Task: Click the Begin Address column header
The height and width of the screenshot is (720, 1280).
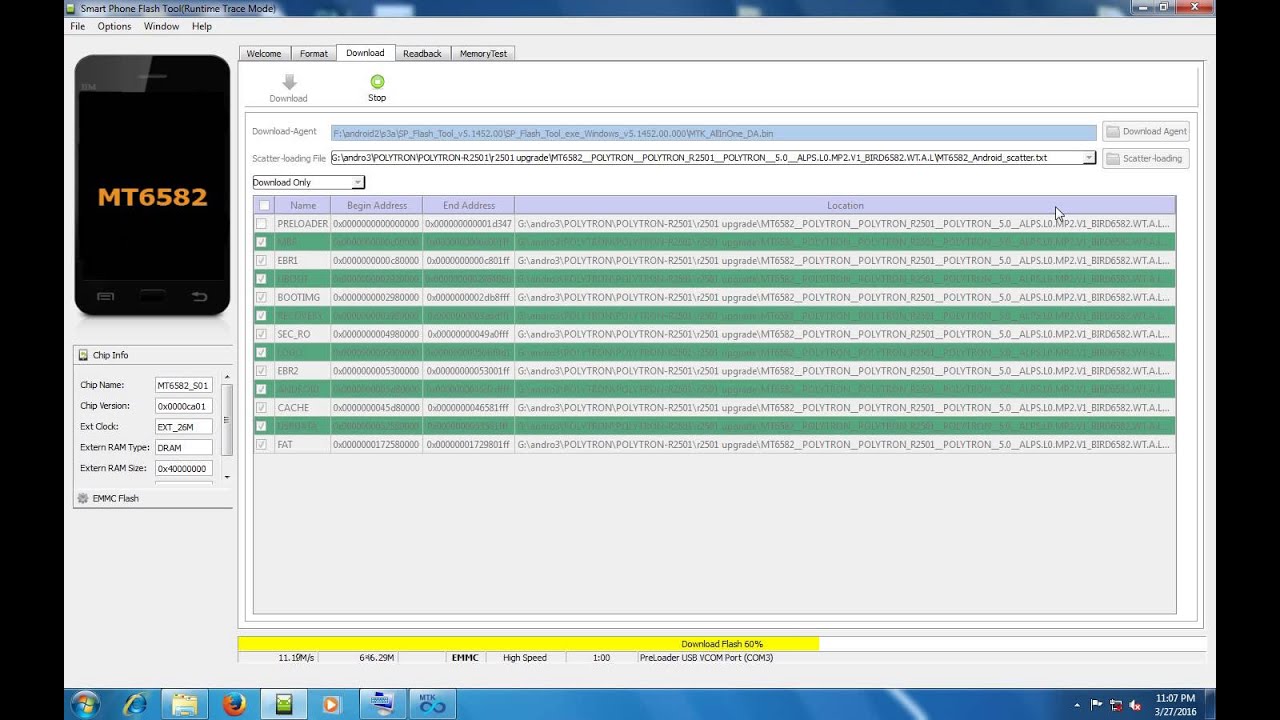Action: [376, 205]
